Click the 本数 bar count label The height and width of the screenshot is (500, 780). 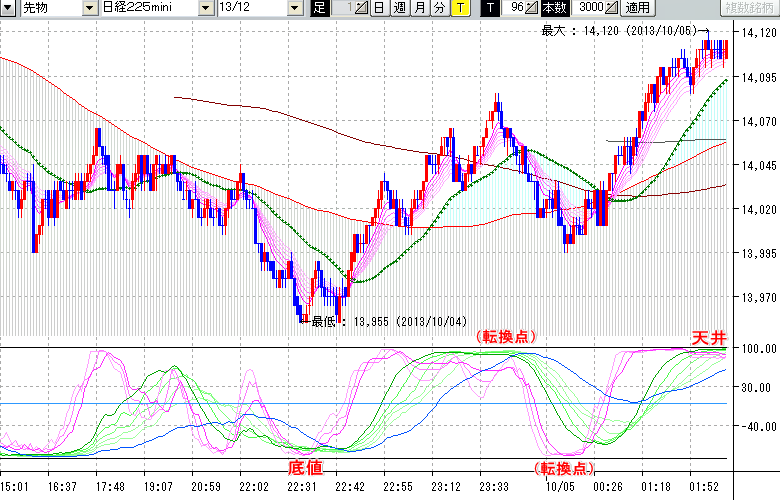551,8
